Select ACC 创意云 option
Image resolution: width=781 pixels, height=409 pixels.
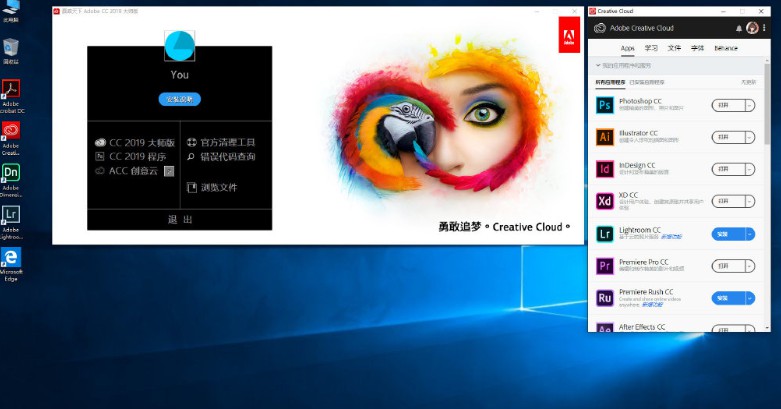[x=127, y=171]
